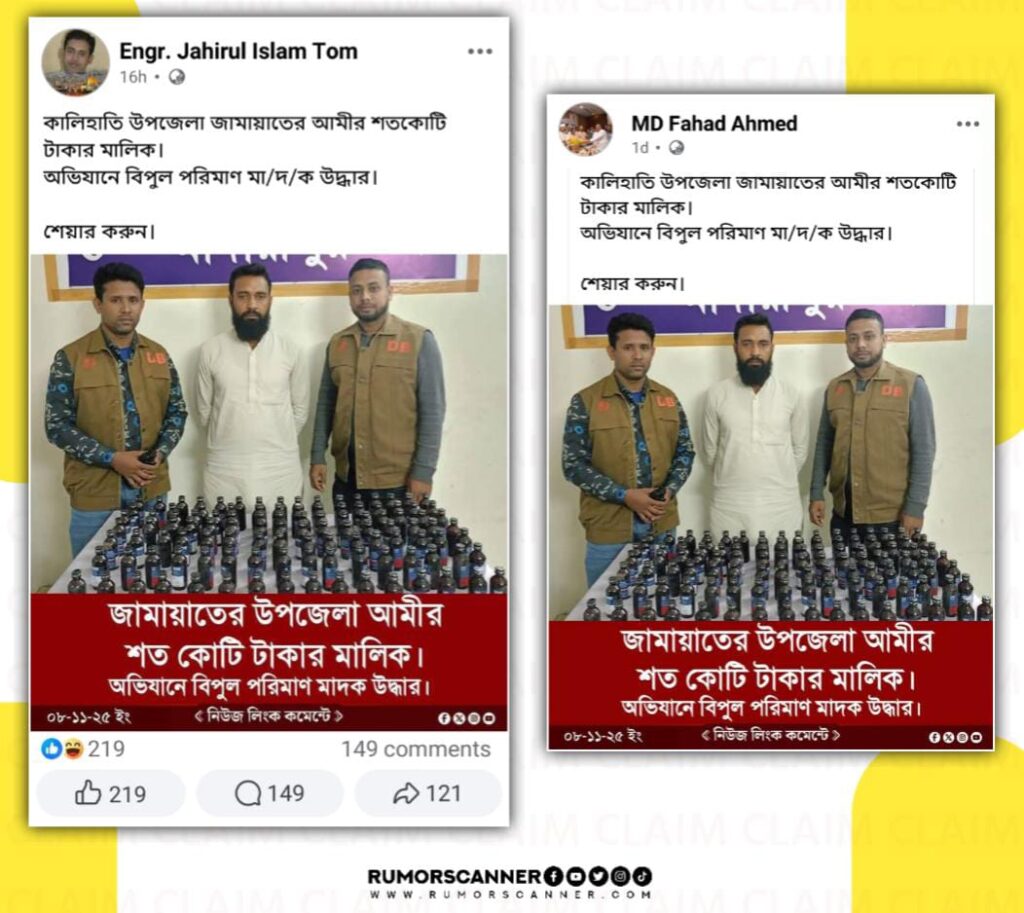Viewport: 1024px width, 913px height.
Task: Open Engr. Jahirul Islam Tom's profile picture
Action: (x=75, y=62)
